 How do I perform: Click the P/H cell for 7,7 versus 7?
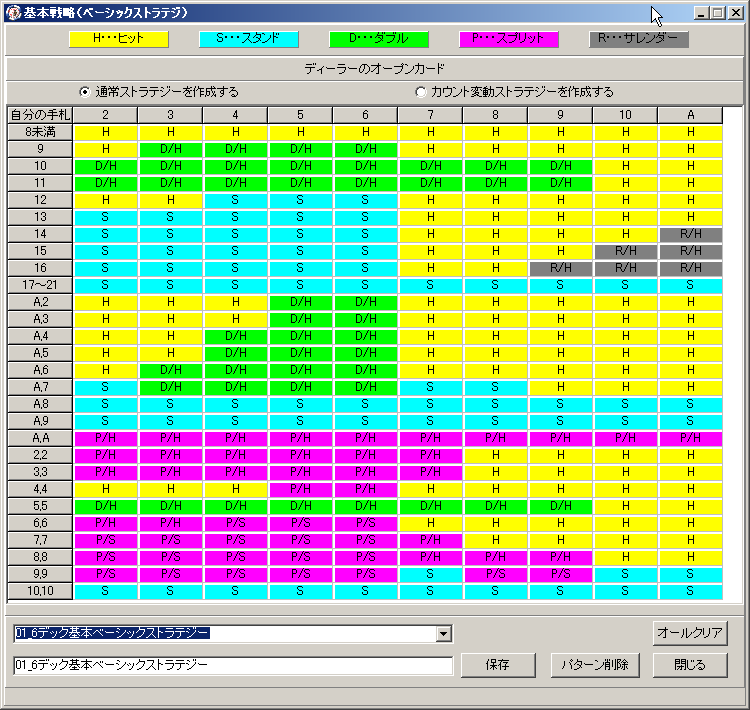430,540
